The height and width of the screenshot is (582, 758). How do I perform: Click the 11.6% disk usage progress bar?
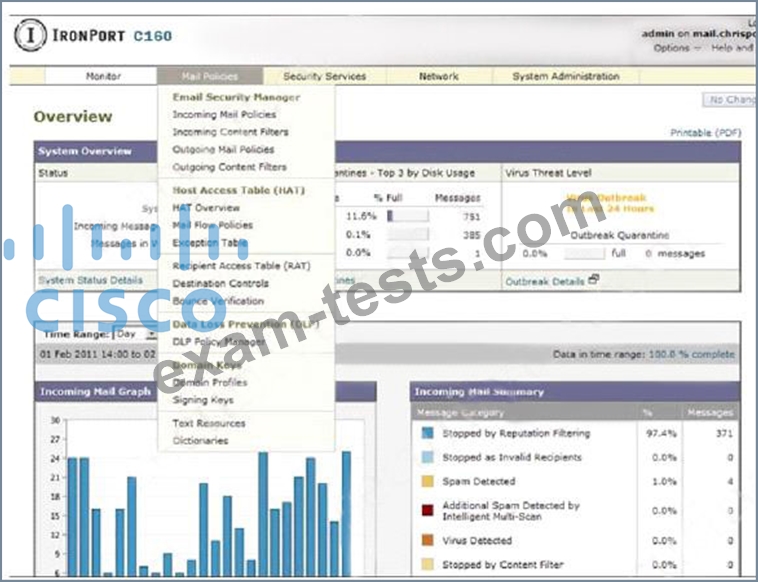[408, 216]
